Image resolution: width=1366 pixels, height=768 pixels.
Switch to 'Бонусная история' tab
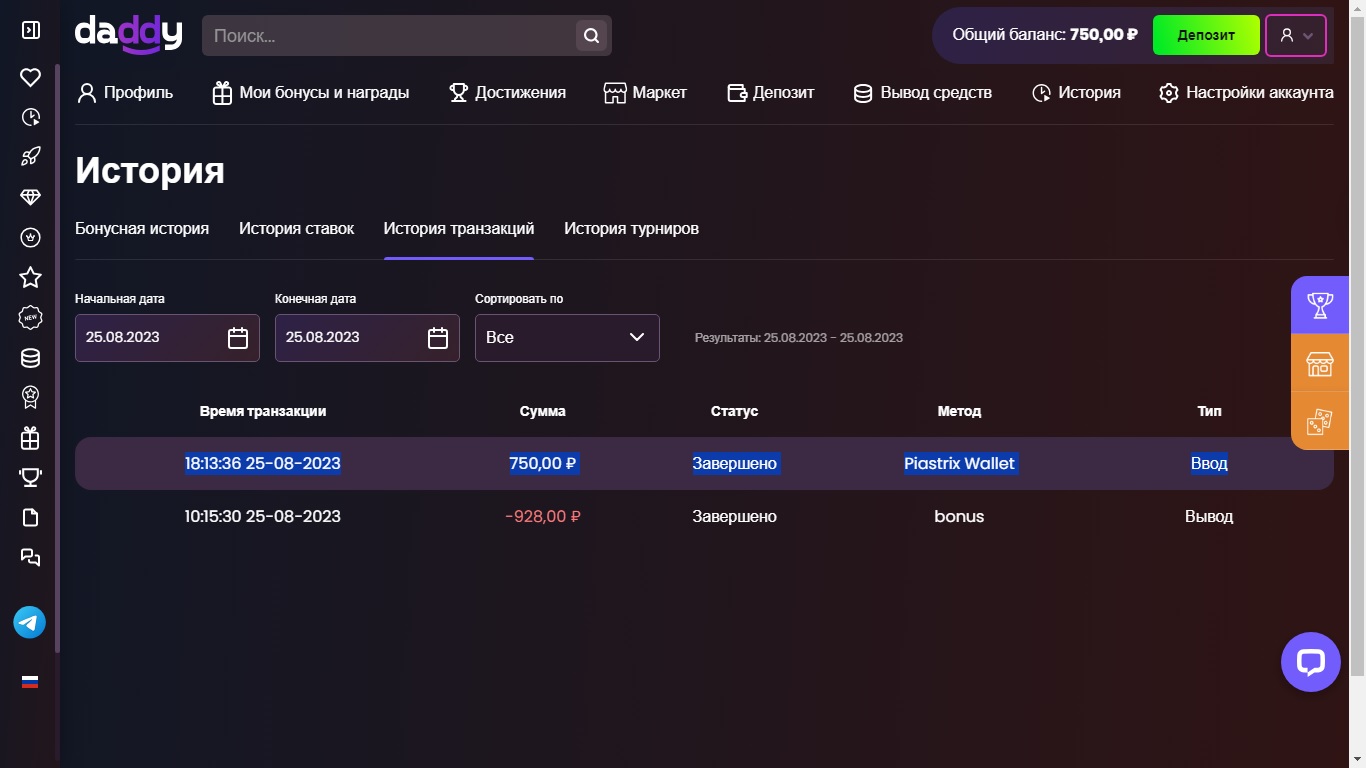pos(142,229)
